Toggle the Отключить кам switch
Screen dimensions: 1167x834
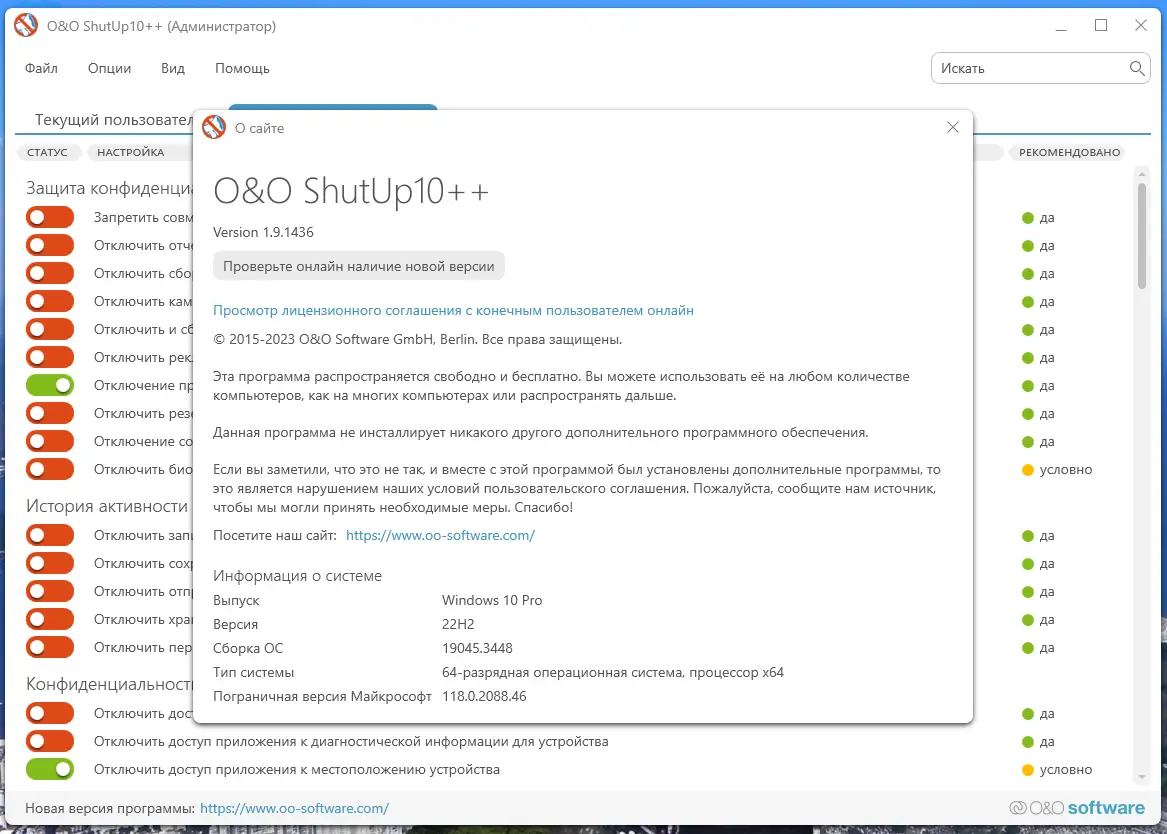pos(50,301)
